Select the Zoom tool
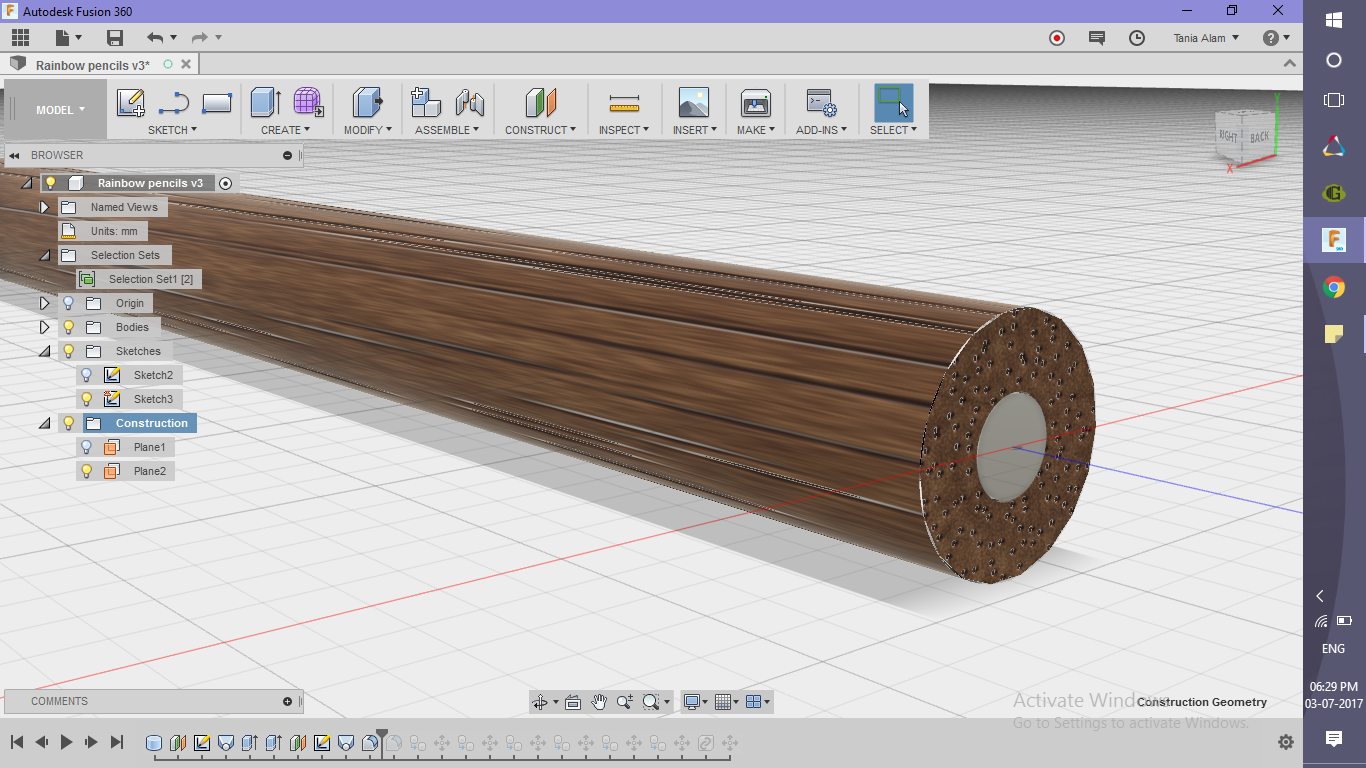1366x768 pixels. click(x=625, y=702)
